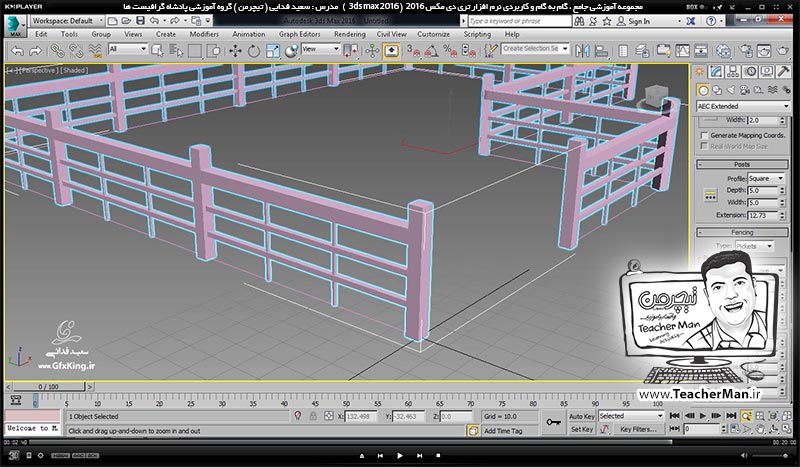Image resolution: width=800 pixels, height=467 pixels.
Task: Select the Shapes category icon
Action: pyautogui.click(x=717, y=90)
